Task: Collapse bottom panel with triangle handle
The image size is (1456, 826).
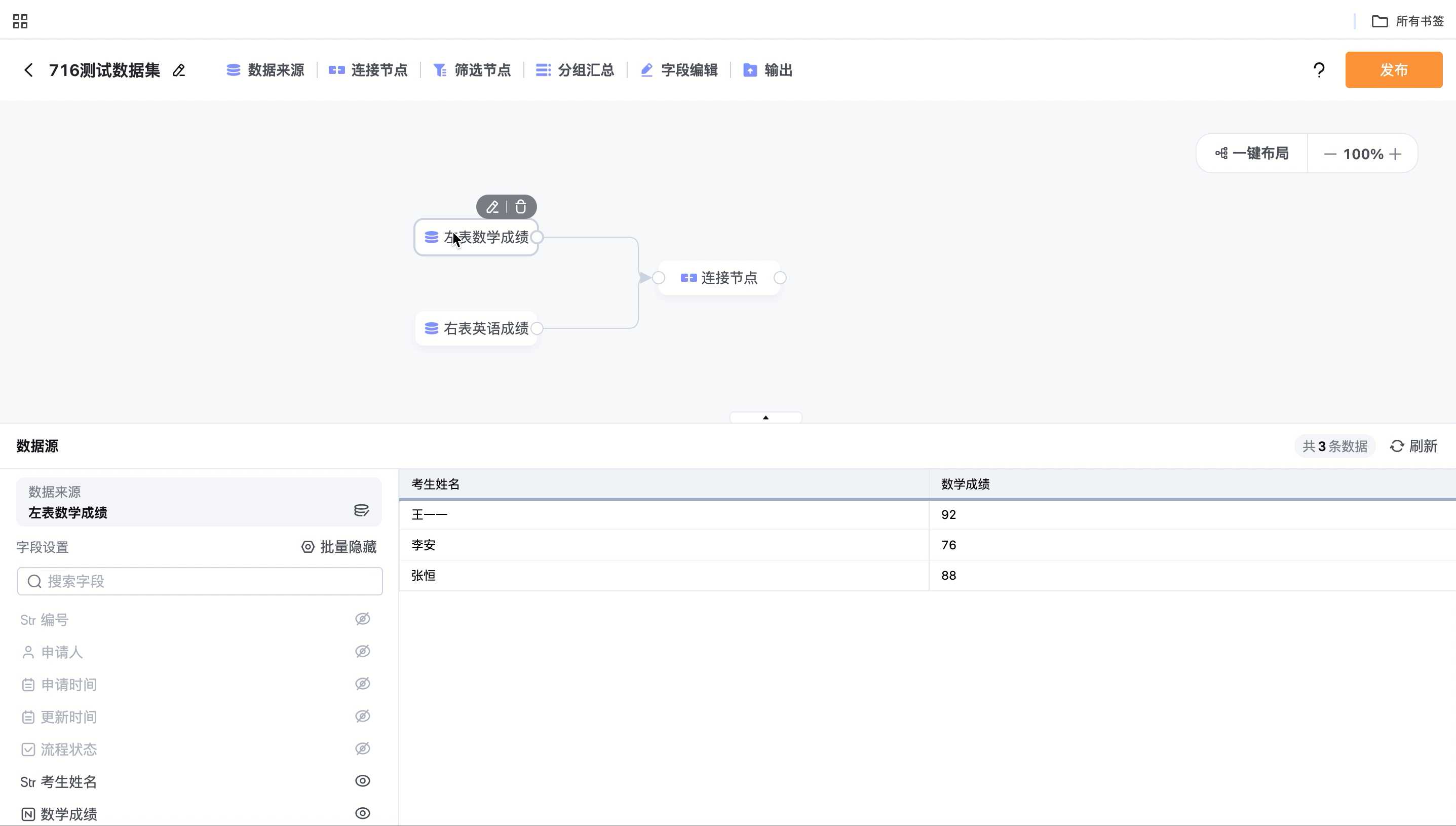Action: coord(765,418)
